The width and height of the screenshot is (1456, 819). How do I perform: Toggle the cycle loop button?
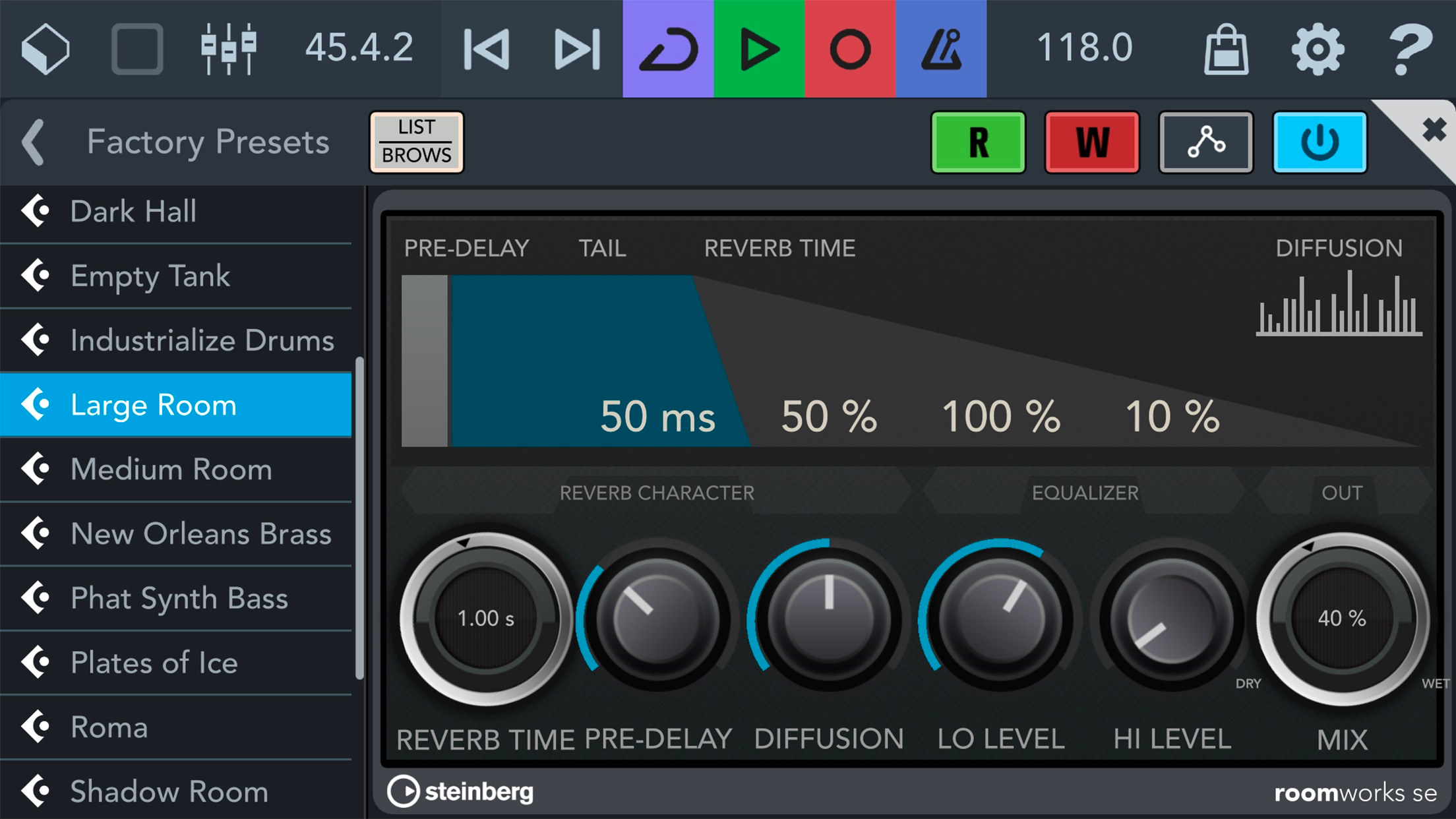(x=668, y=48)
